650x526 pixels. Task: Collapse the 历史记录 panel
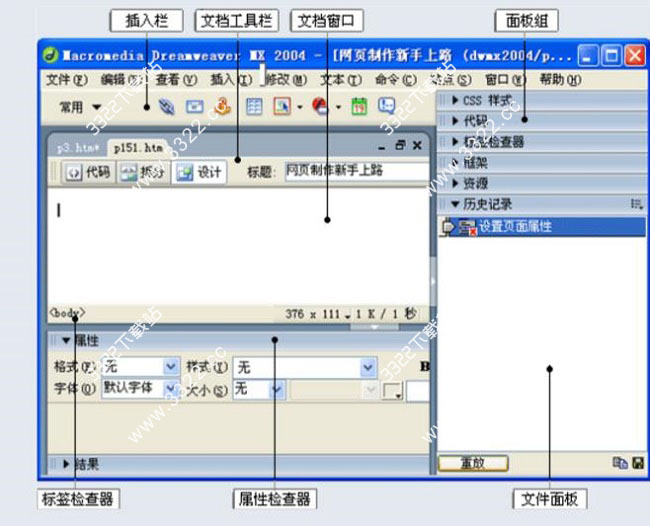455,204
